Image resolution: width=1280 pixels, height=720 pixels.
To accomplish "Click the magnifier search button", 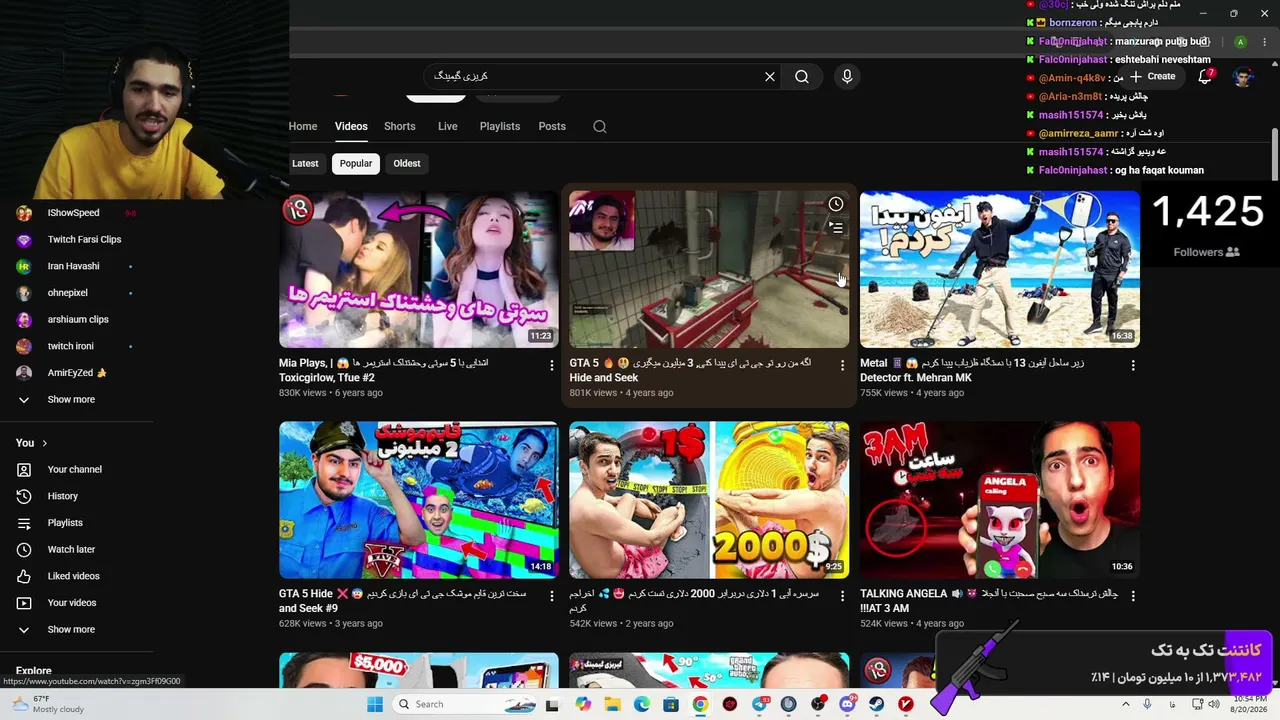I will (x=802, y=76).
